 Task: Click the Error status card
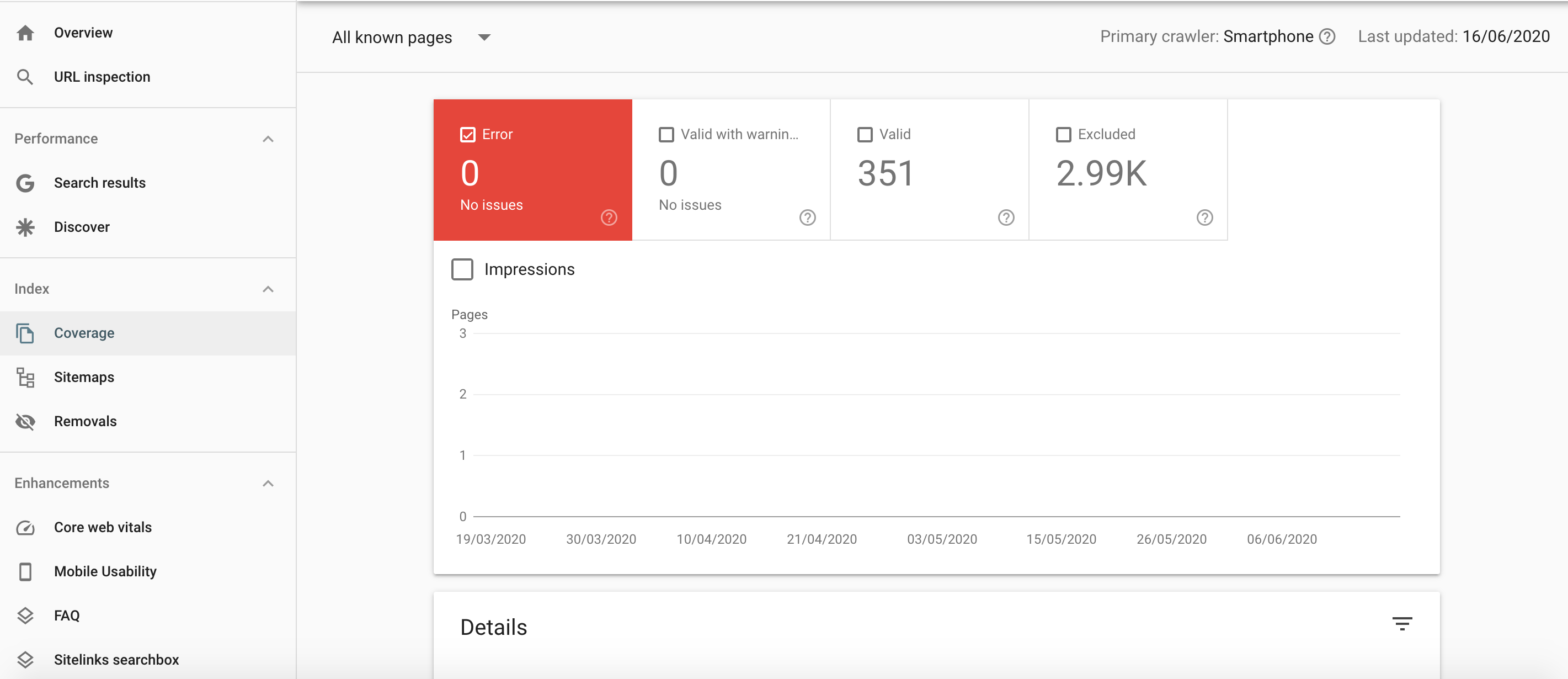click(532, 171)
